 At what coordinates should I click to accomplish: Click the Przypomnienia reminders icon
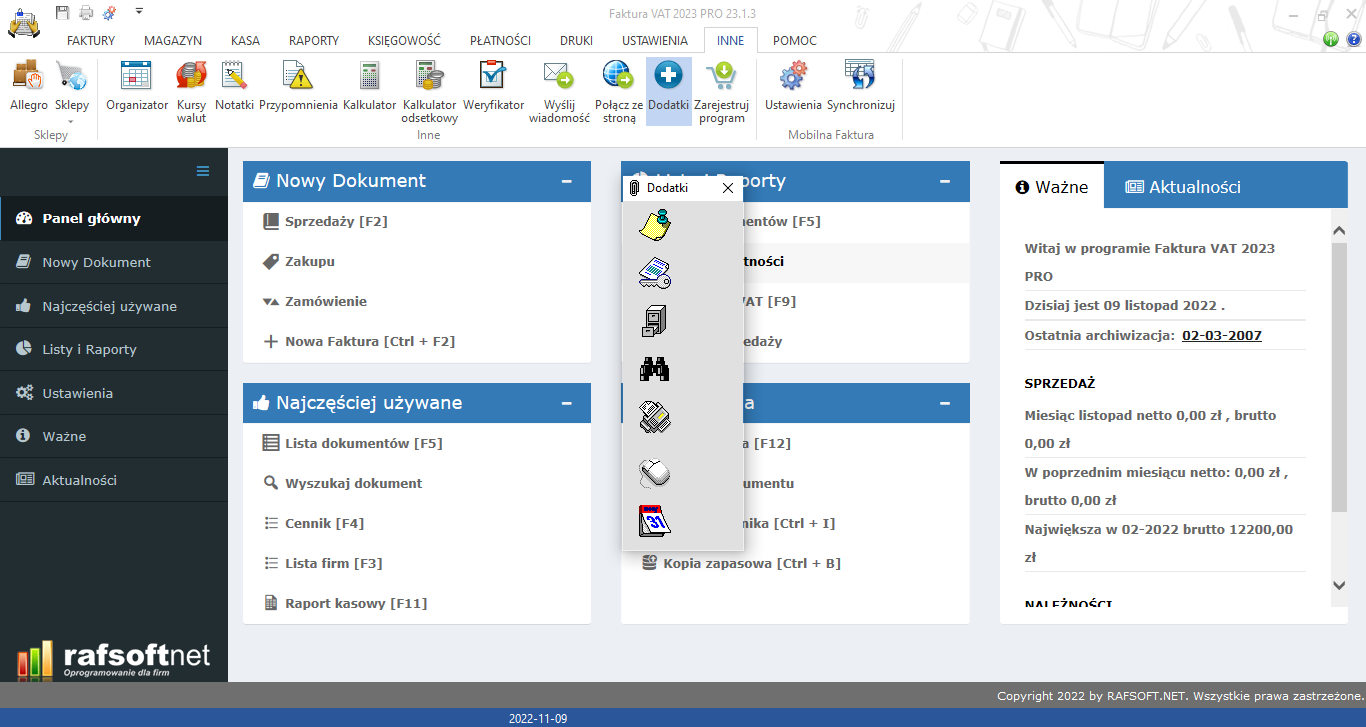pos(298,88)
